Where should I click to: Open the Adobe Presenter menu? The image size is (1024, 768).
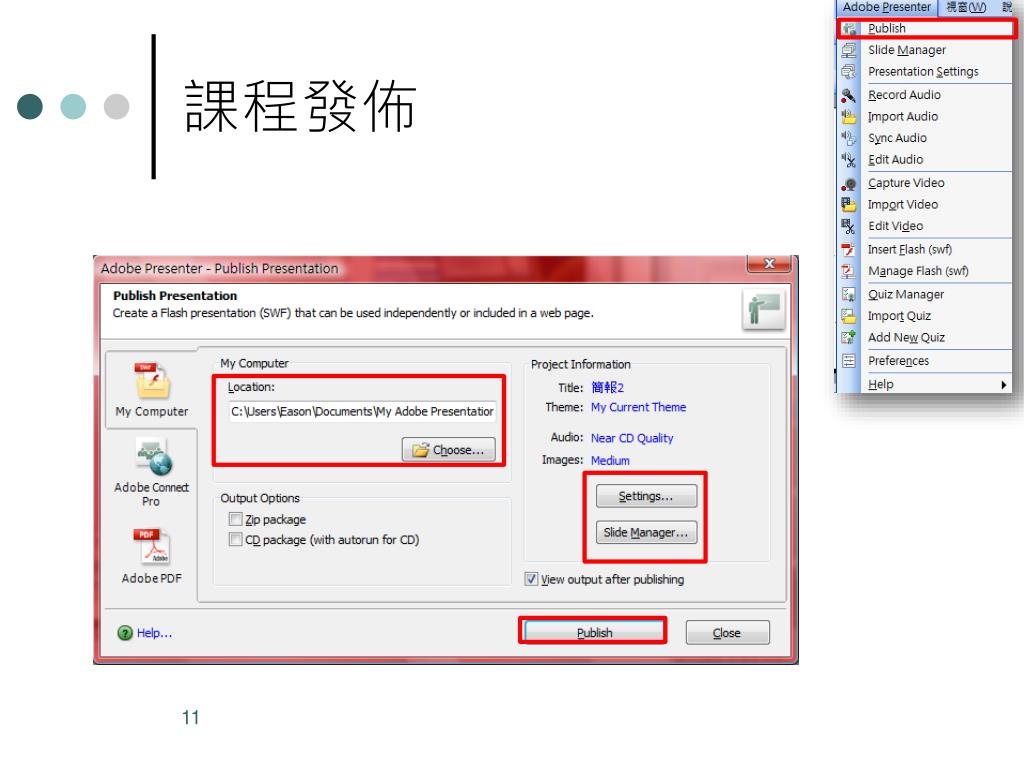tap(886, 7)
